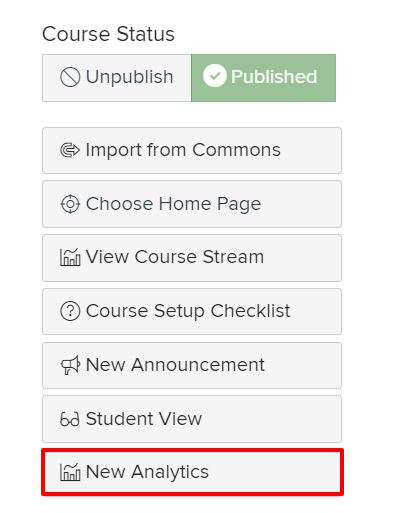Select the green Published status
Image resolution: width=398 pixels, height=513 pixels.
[x=264, y=78]
